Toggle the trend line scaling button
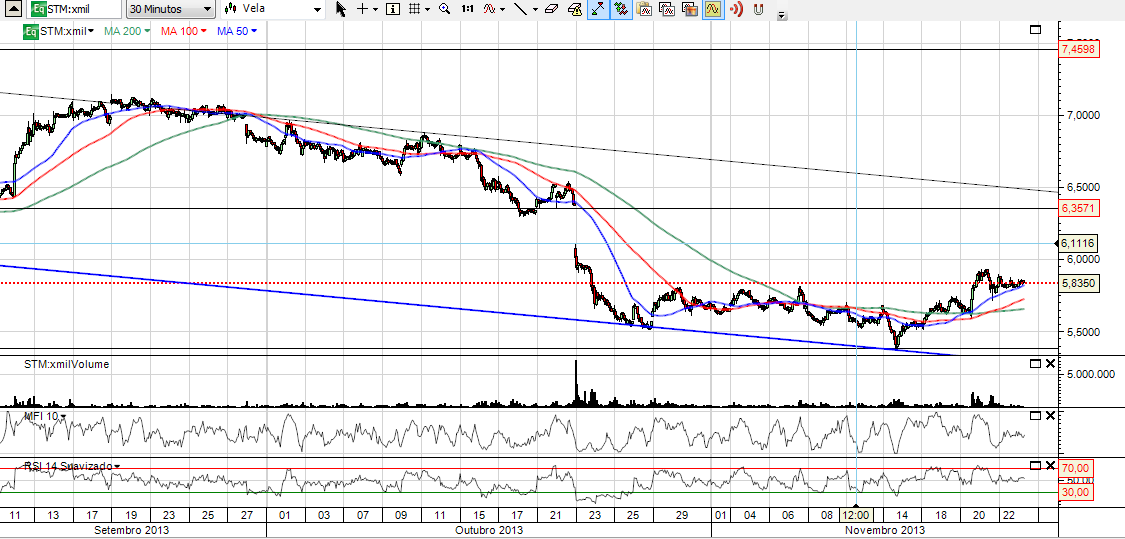Screen dimensions: 1125x539 (x=598, y=10)
